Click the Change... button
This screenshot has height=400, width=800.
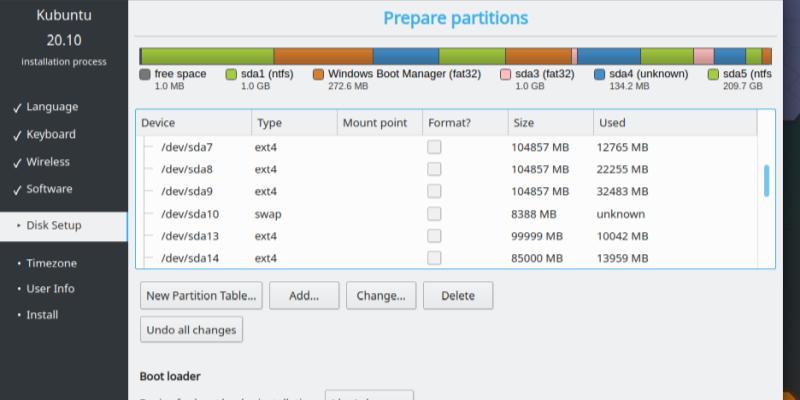[380, 295]
